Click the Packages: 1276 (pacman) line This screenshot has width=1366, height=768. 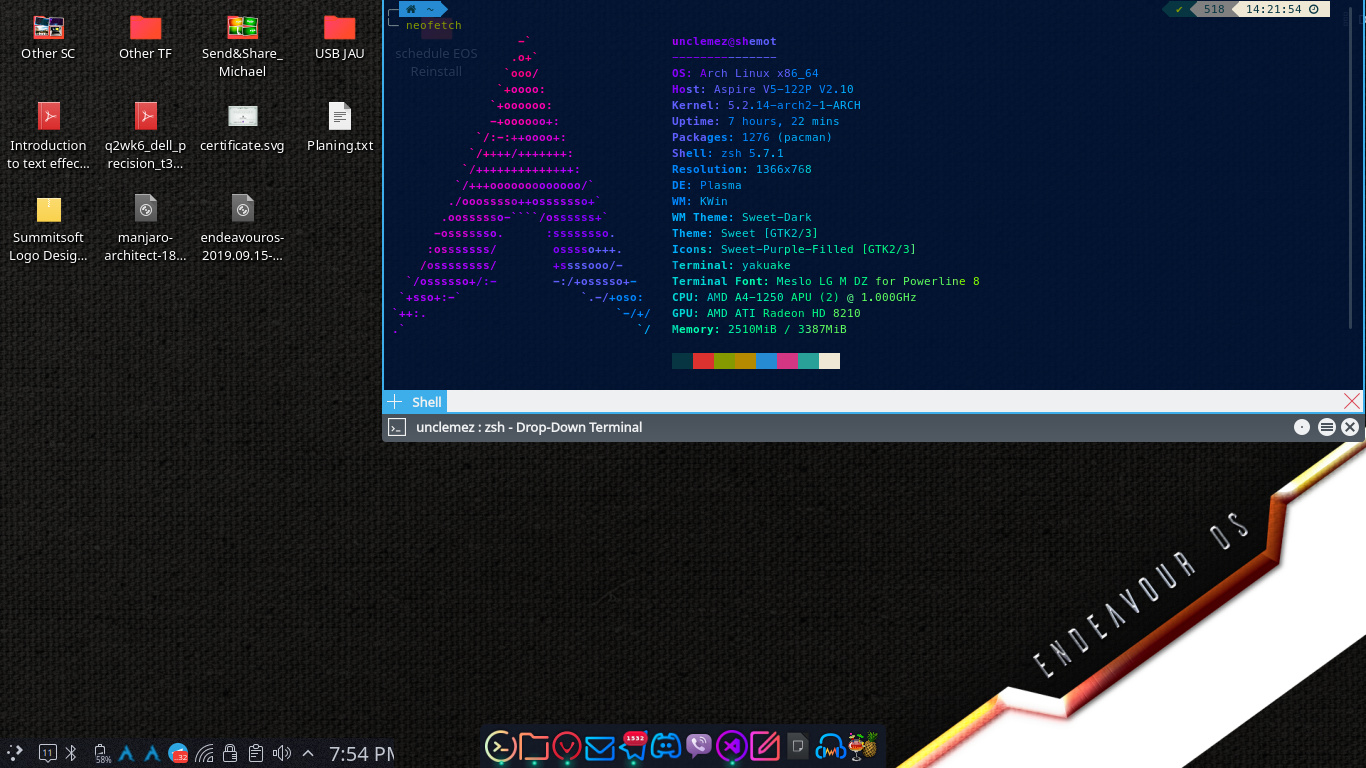752,137
